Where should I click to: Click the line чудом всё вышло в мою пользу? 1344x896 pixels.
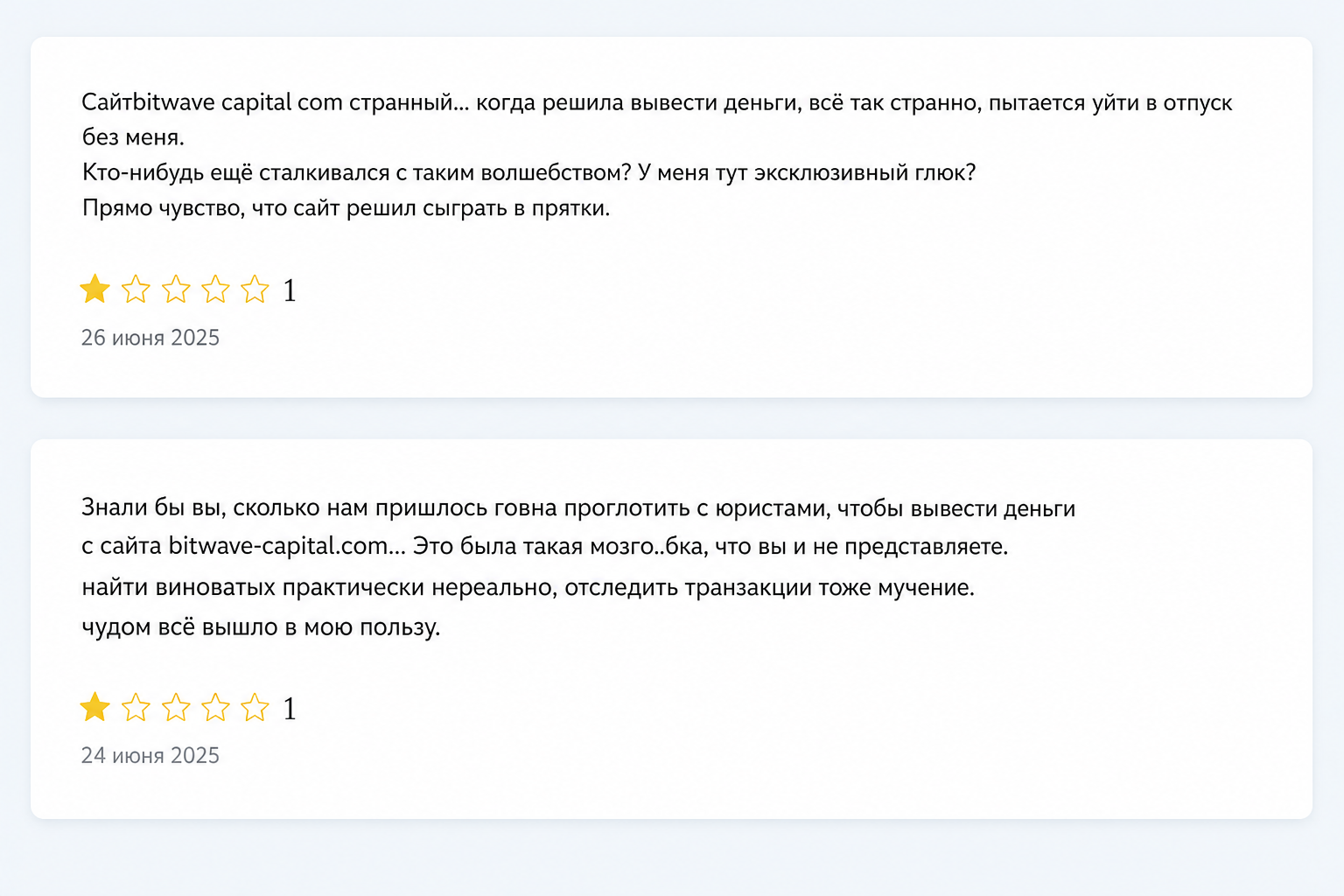261,627
